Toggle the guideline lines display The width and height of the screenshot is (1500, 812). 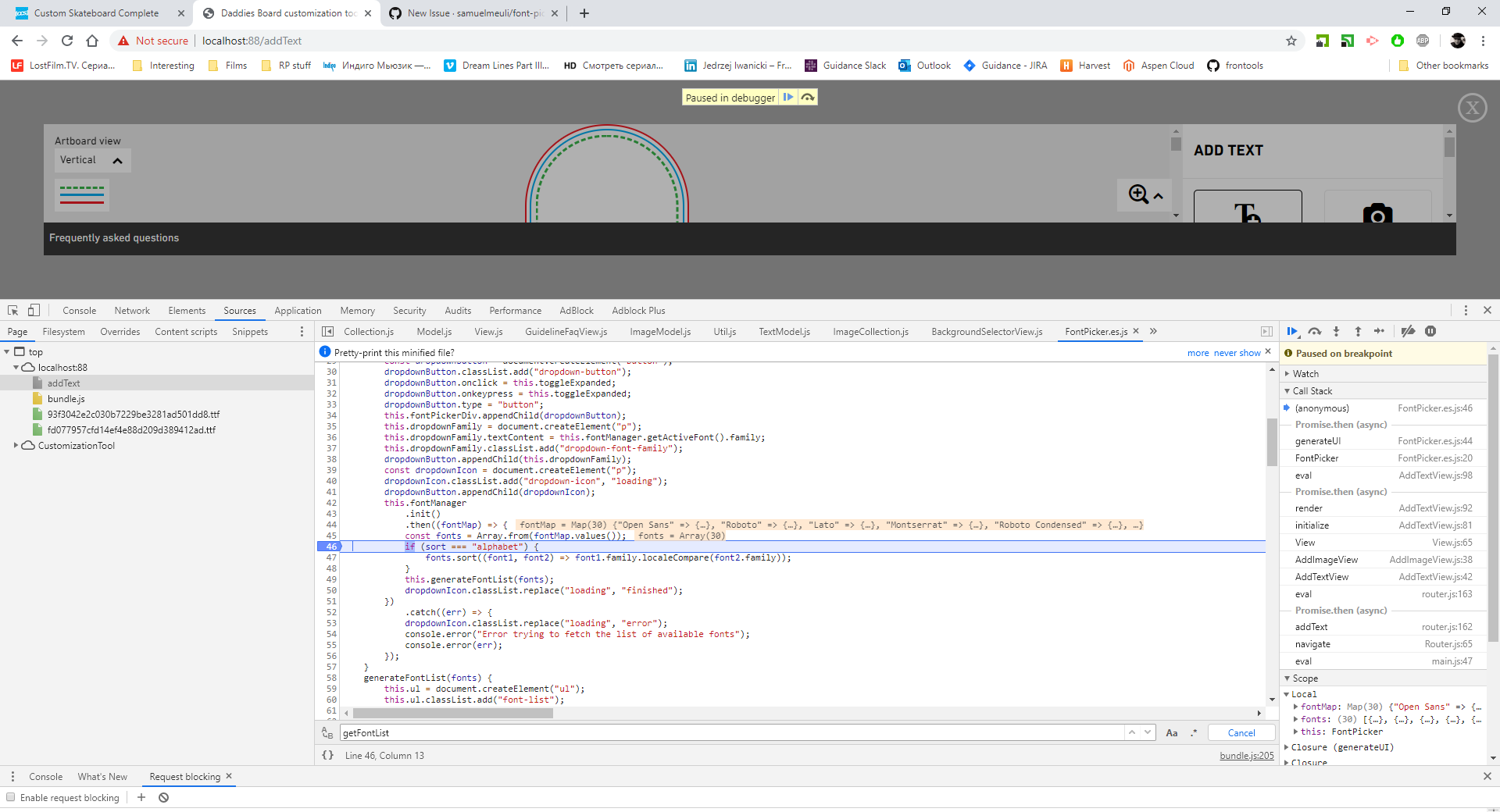click(x=82, y=194)
